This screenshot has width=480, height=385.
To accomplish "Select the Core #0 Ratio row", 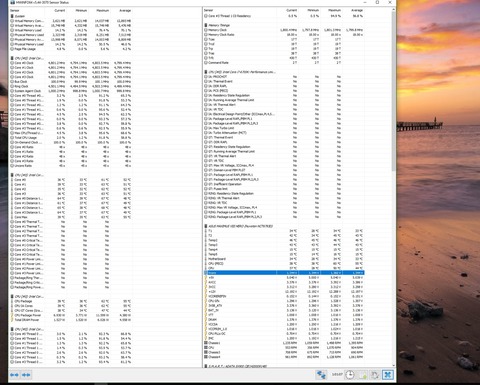I will [x=71, y=147].
